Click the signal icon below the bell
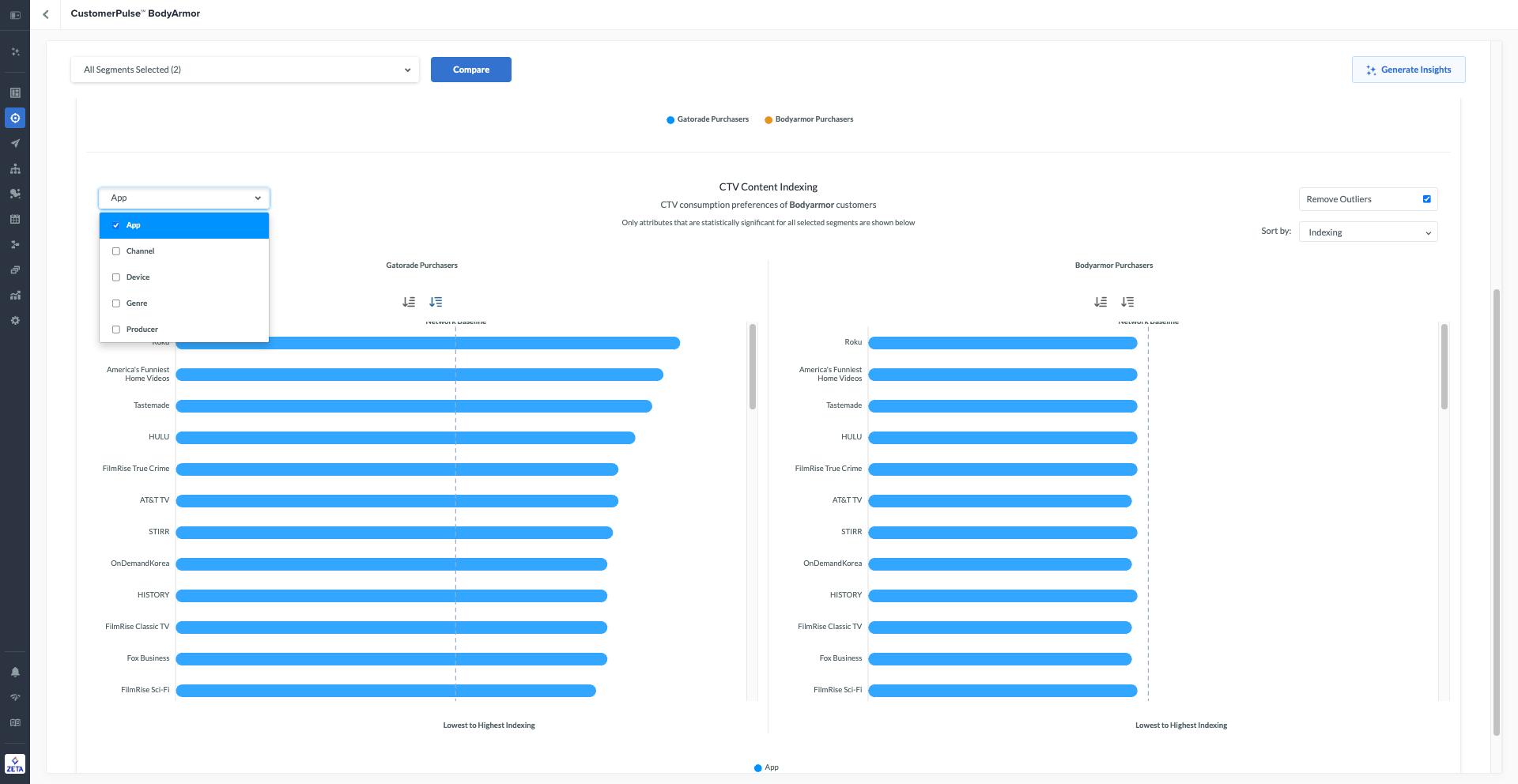Image resolution: width=1518 pixels, height=784 pixels. pos(15,697)
